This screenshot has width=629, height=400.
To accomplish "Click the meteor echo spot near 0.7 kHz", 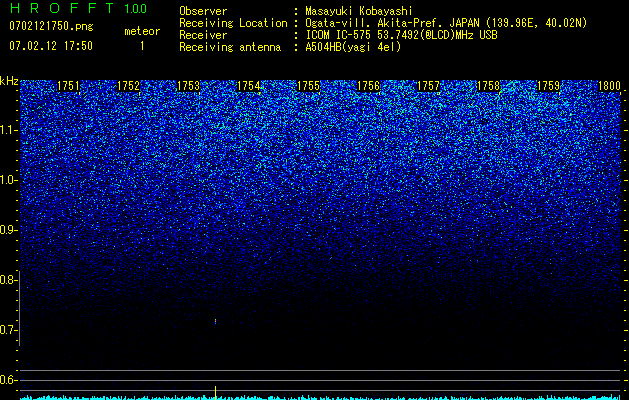I will click(215, 321).
